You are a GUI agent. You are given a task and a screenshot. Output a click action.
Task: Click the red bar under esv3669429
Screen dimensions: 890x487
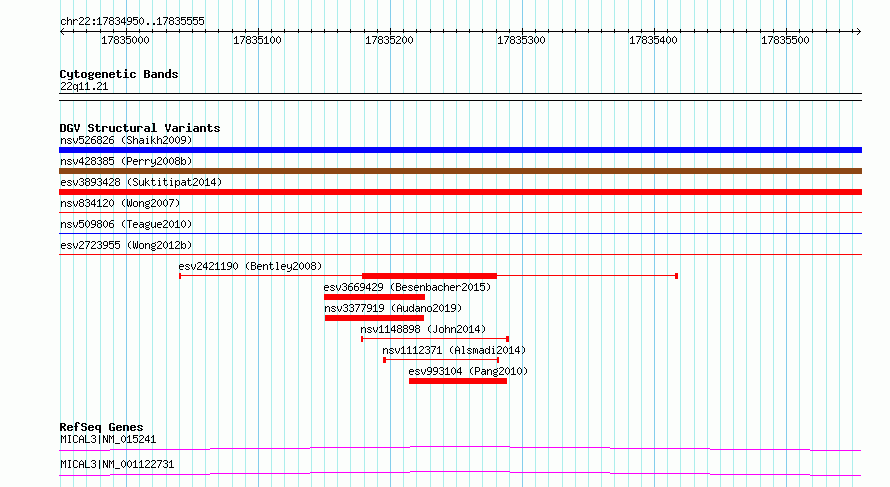coord(374,297)
